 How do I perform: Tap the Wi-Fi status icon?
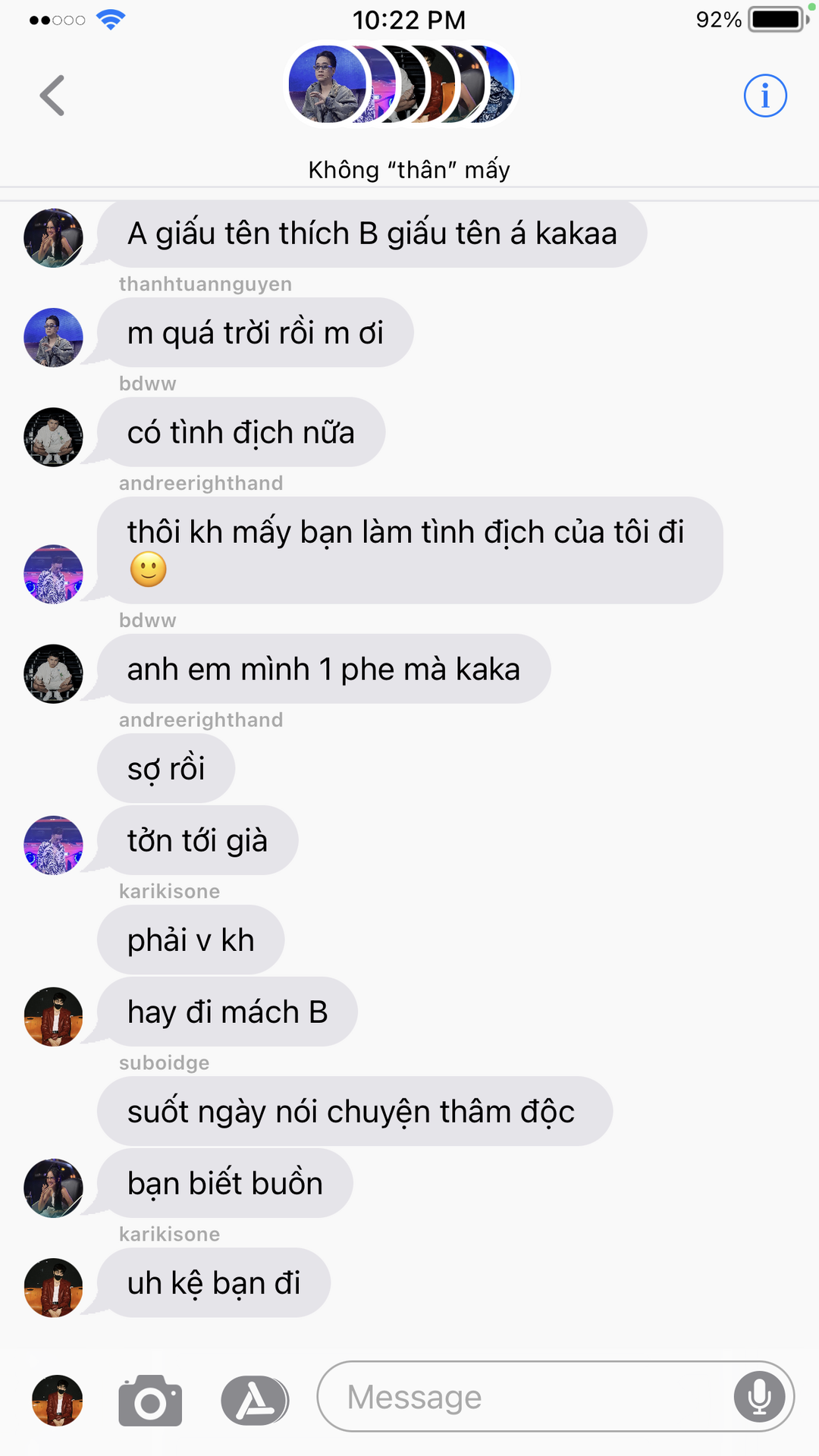pyautogui.click(x=111, y=20)
